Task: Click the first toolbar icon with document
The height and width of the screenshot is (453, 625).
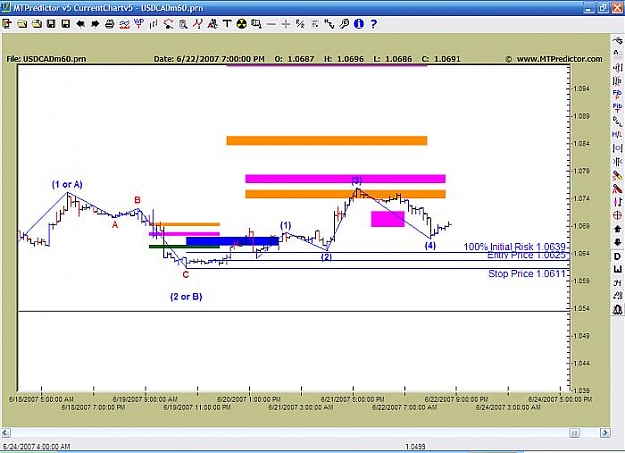Action: [7, 24]
